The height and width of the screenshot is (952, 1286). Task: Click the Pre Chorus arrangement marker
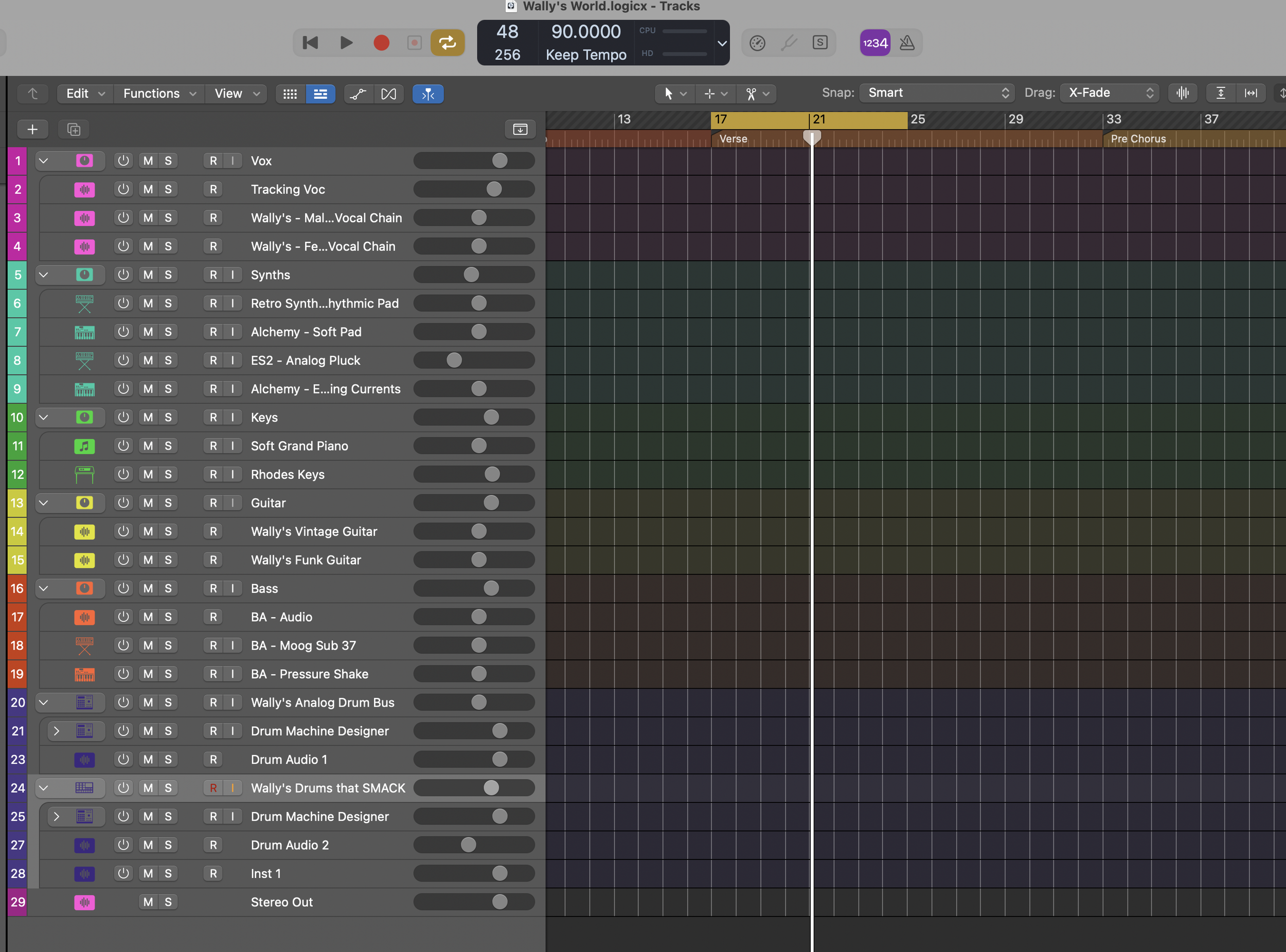click(x=1138, y=139)
